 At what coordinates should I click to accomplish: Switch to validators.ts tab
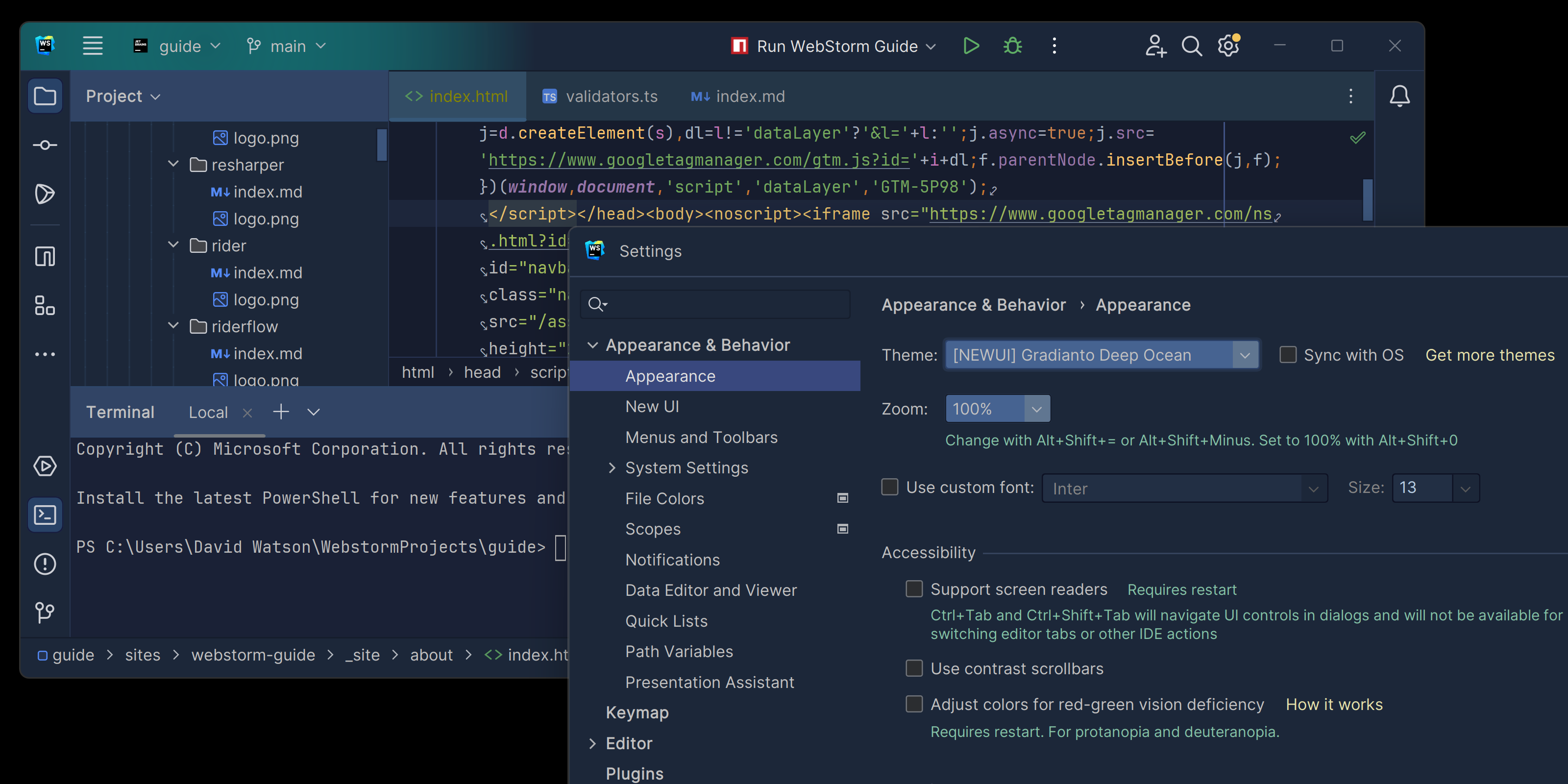pos(600,96)
